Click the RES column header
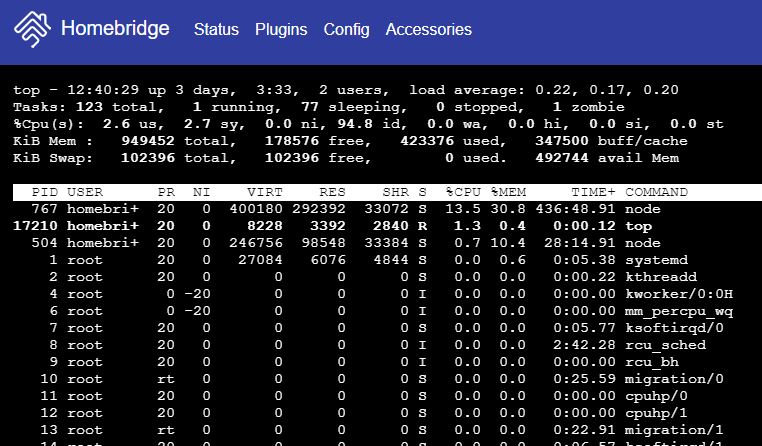This screenshot has width=762, height=446. pyautogui.click(x=332, y=192)
